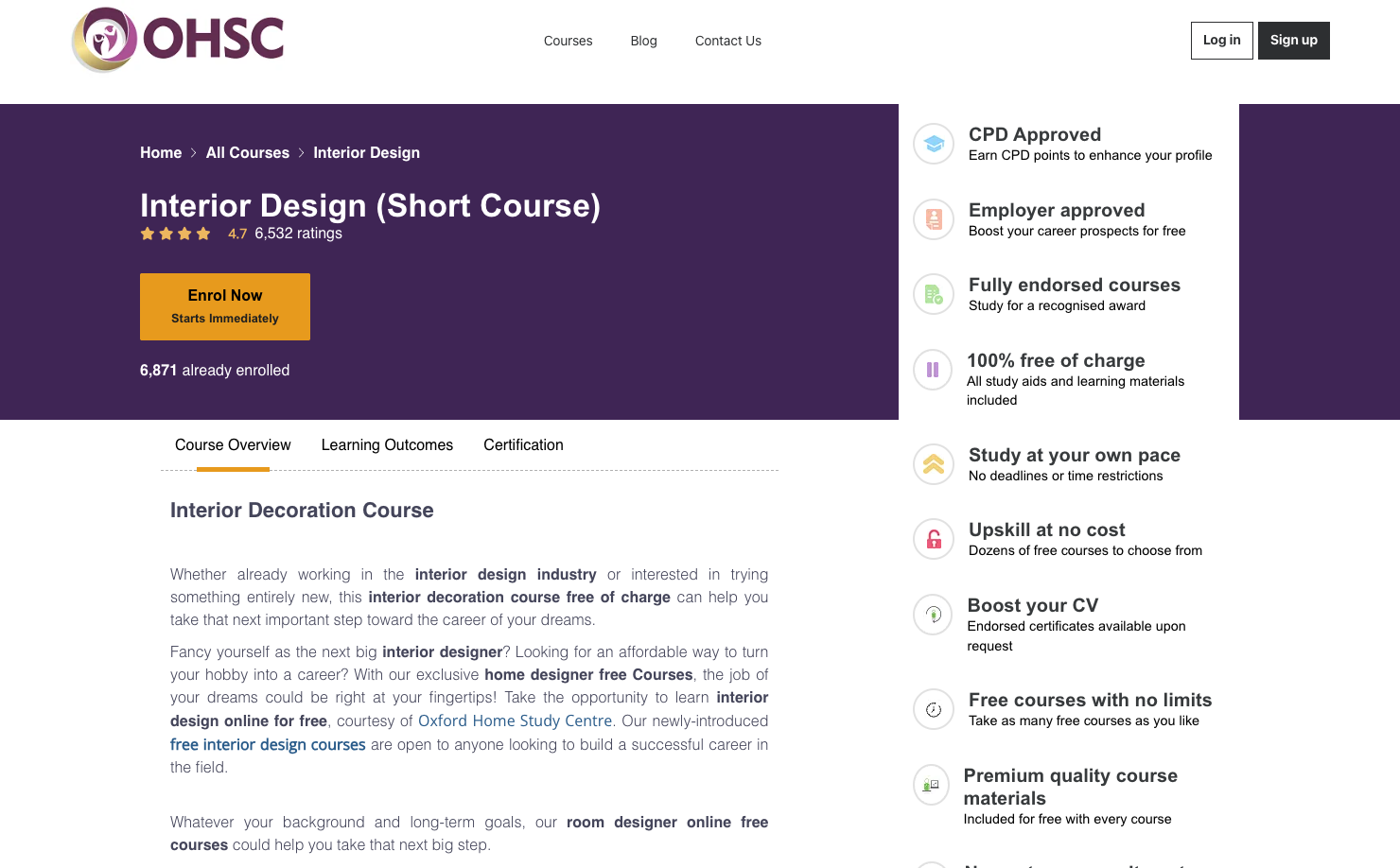
Task: Click the Employer approved heading
Action: pyautogui.click(x=1057, y=210)
